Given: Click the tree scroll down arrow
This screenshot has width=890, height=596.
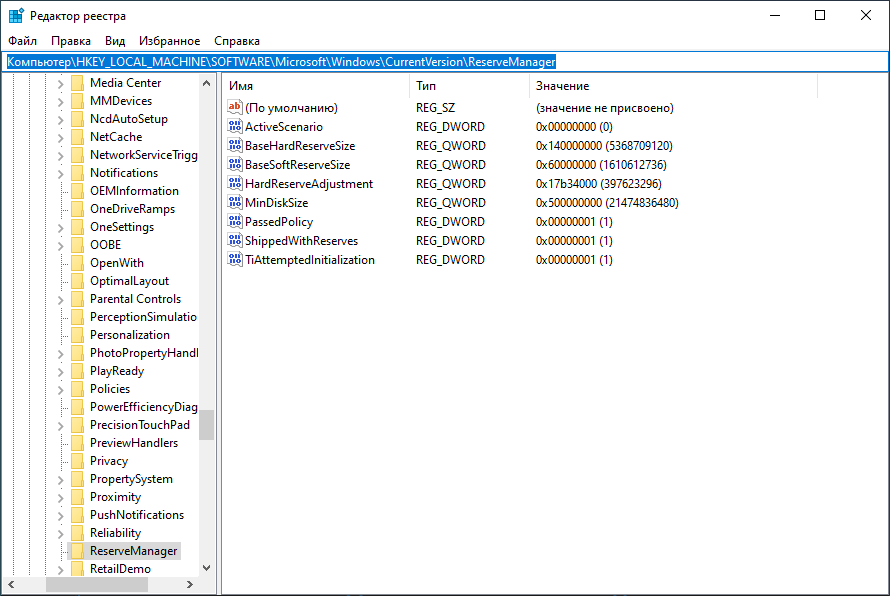Looking at the screenshot, I should tap(207, 568).
